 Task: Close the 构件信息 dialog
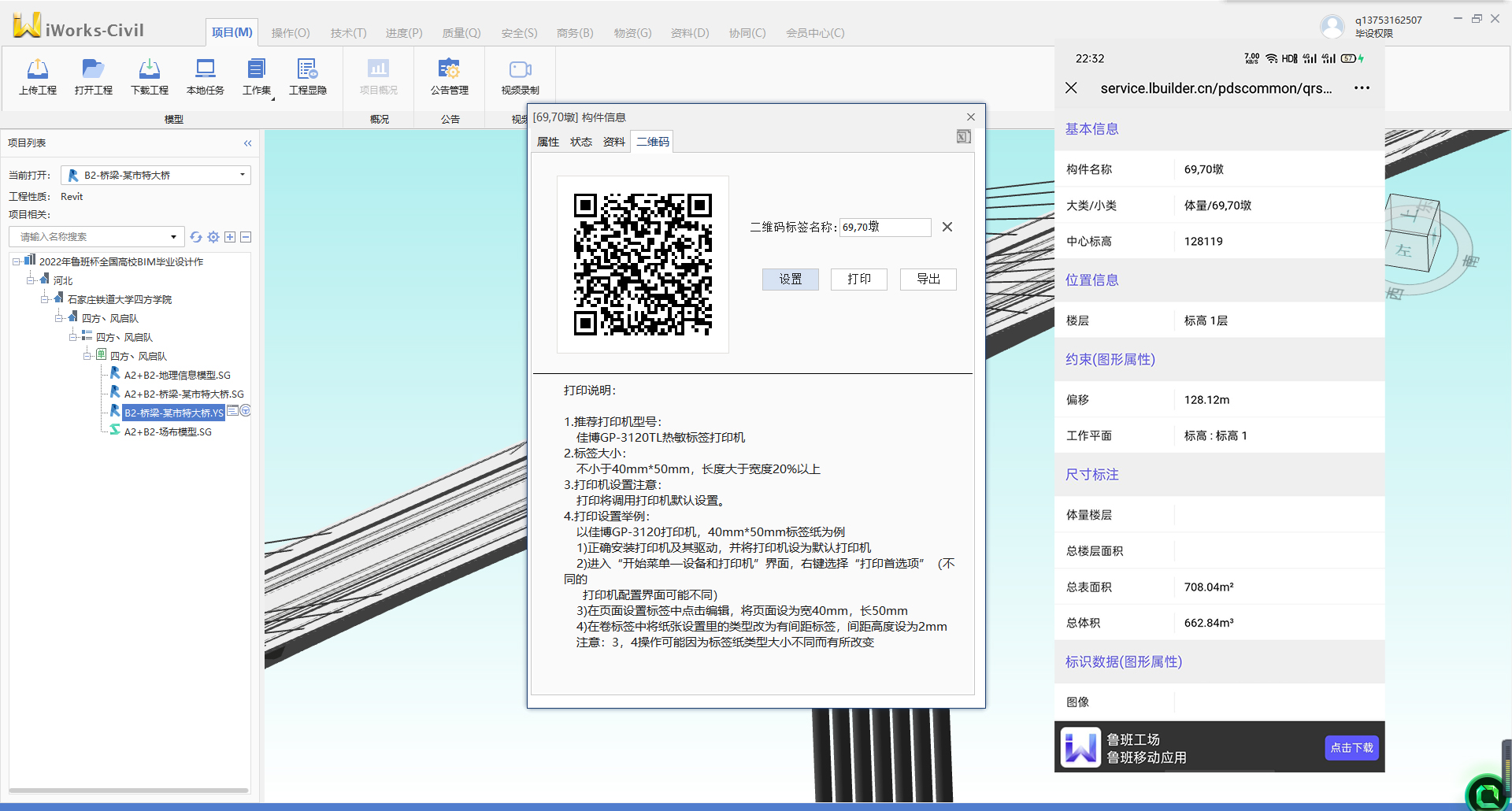point(971,117)
